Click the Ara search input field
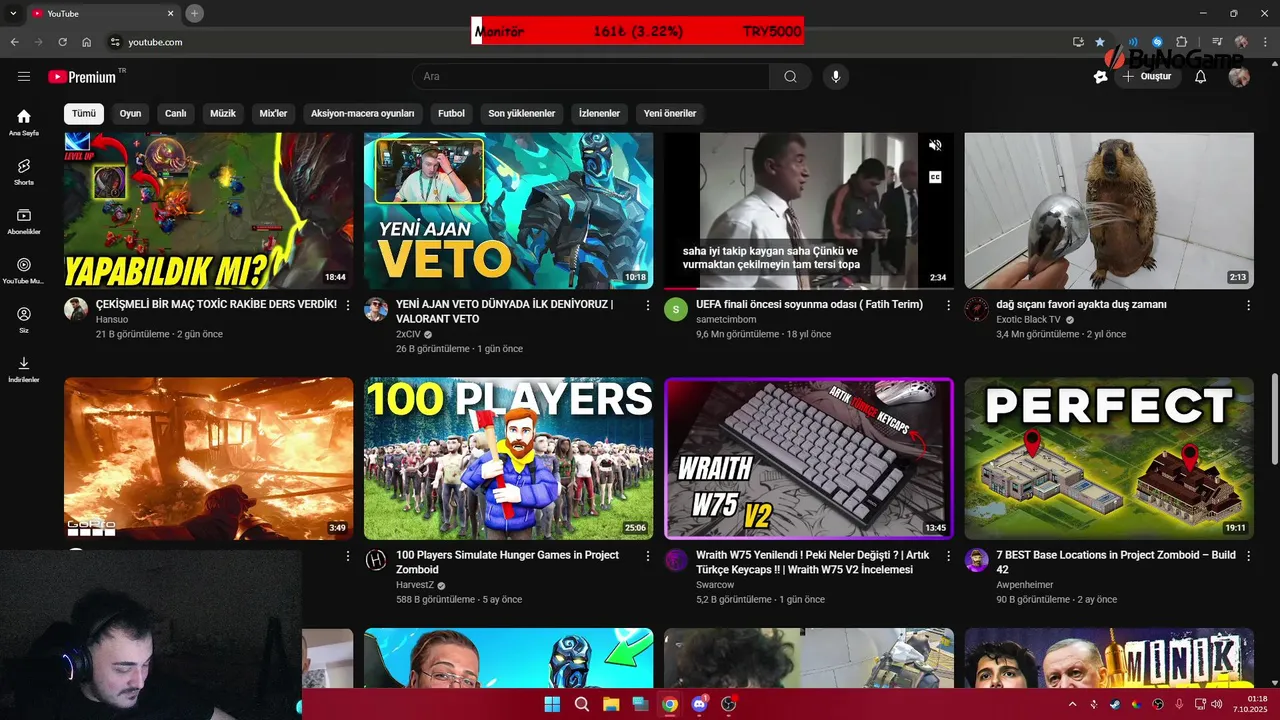 click(591, 77)
